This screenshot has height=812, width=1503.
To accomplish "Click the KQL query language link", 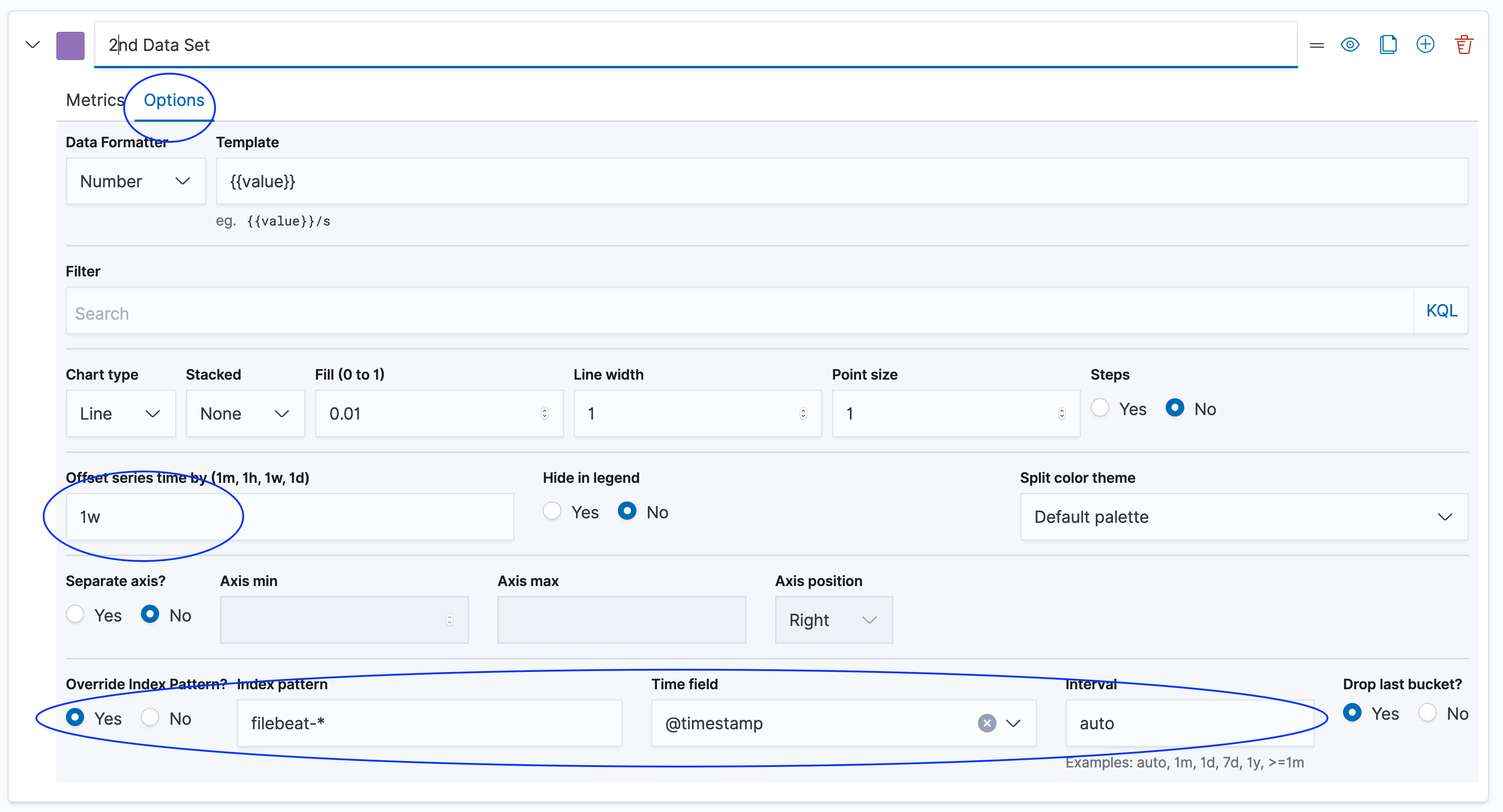I will click(1441, 311).
